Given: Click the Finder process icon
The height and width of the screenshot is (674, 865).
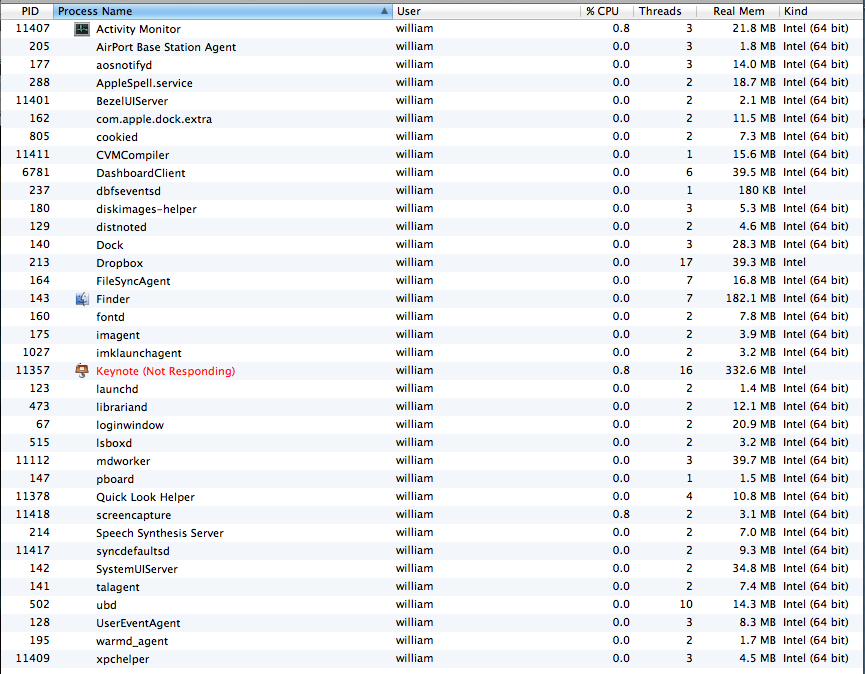Looking at the screenshot, I should (x=82, y=299).
